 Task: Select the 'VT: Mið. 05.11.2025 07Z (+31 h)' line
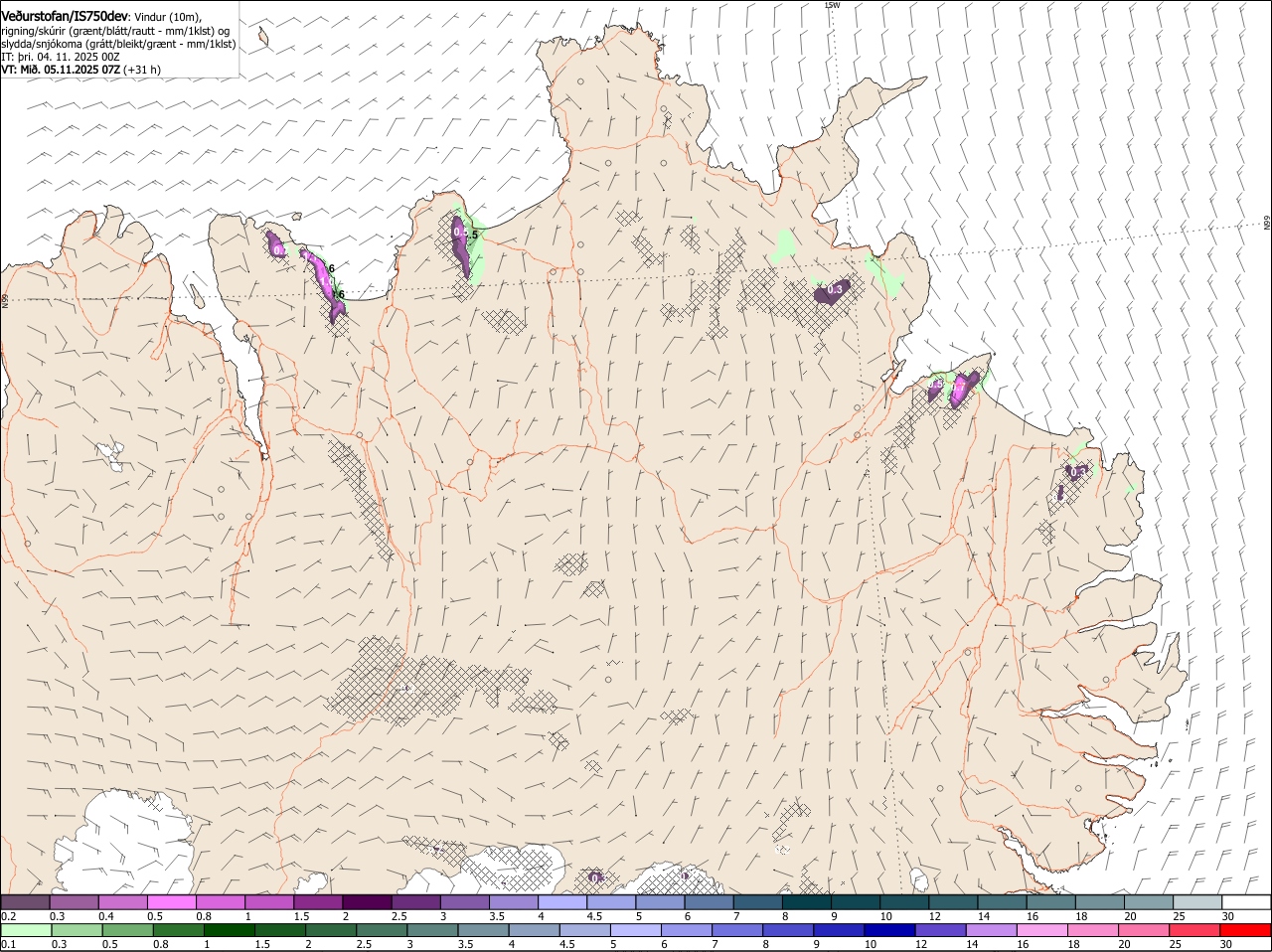80,71
